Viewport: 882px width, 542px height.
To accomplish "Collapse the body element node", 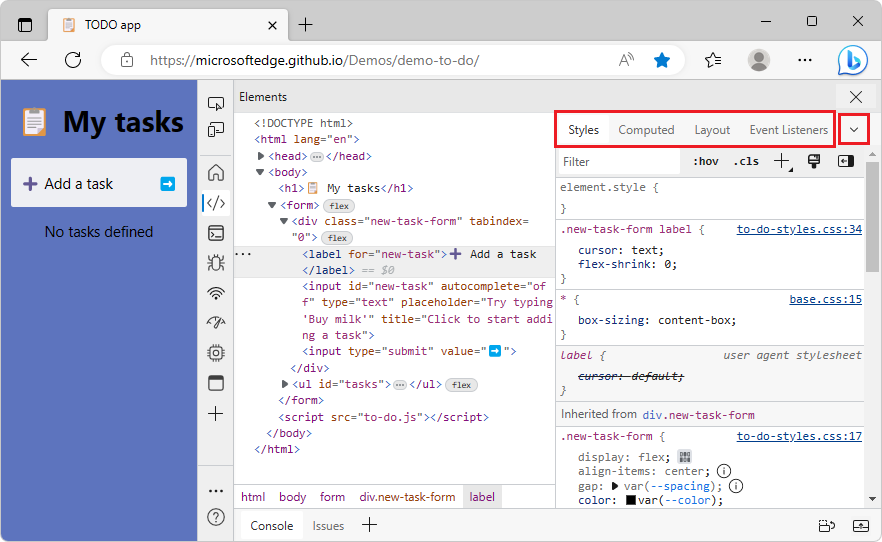I will pos(260,172).
